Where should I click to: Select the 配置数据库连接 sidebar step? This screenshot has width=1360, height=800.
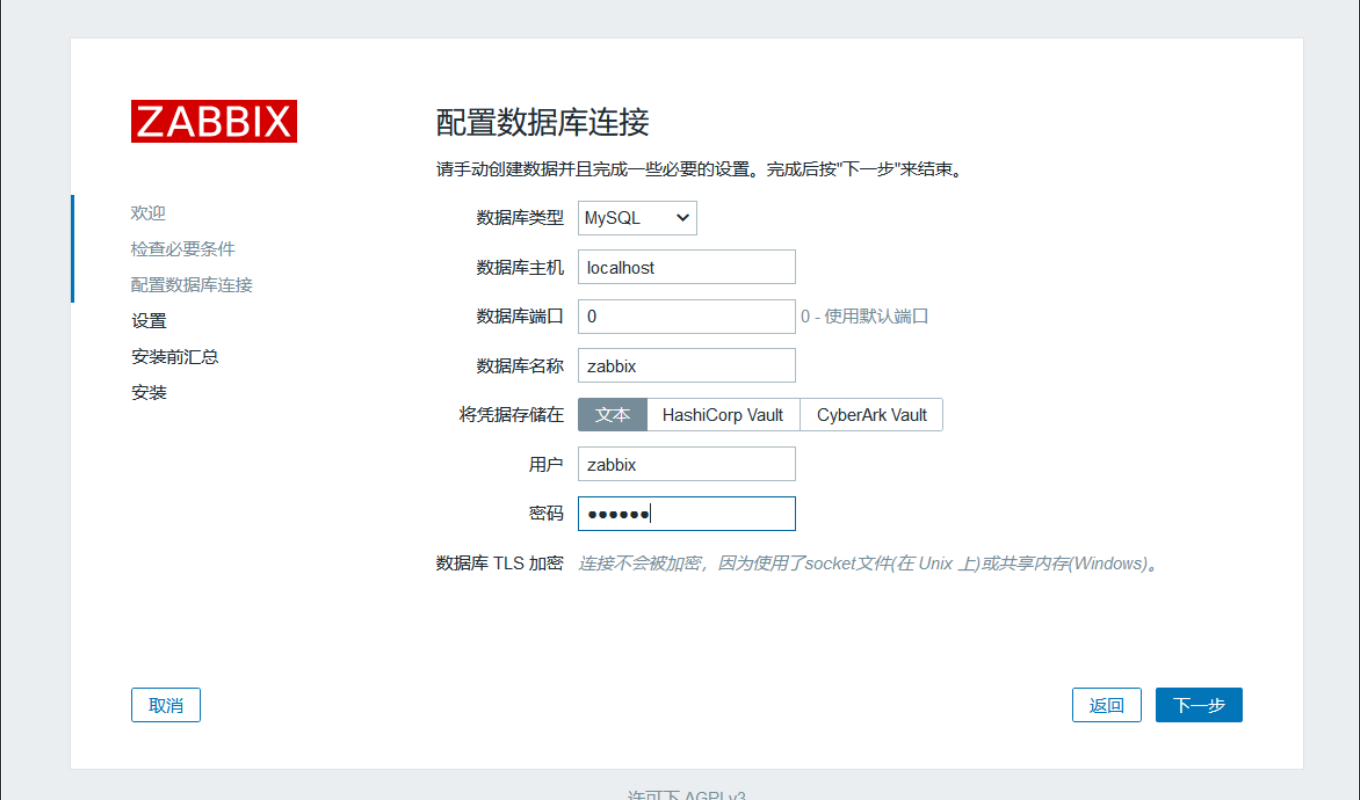(192, 285)
